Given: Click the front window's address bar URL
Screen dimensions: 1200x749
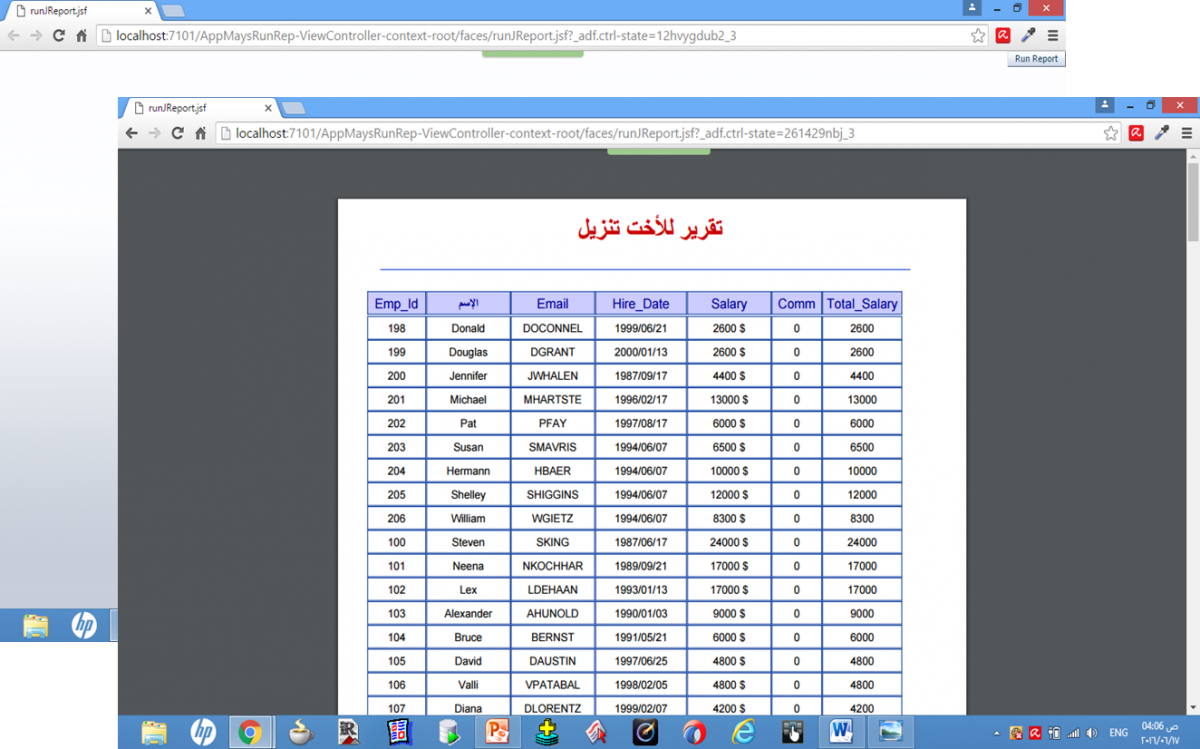Looking at the screenshot, I should (x=545, y=133).
